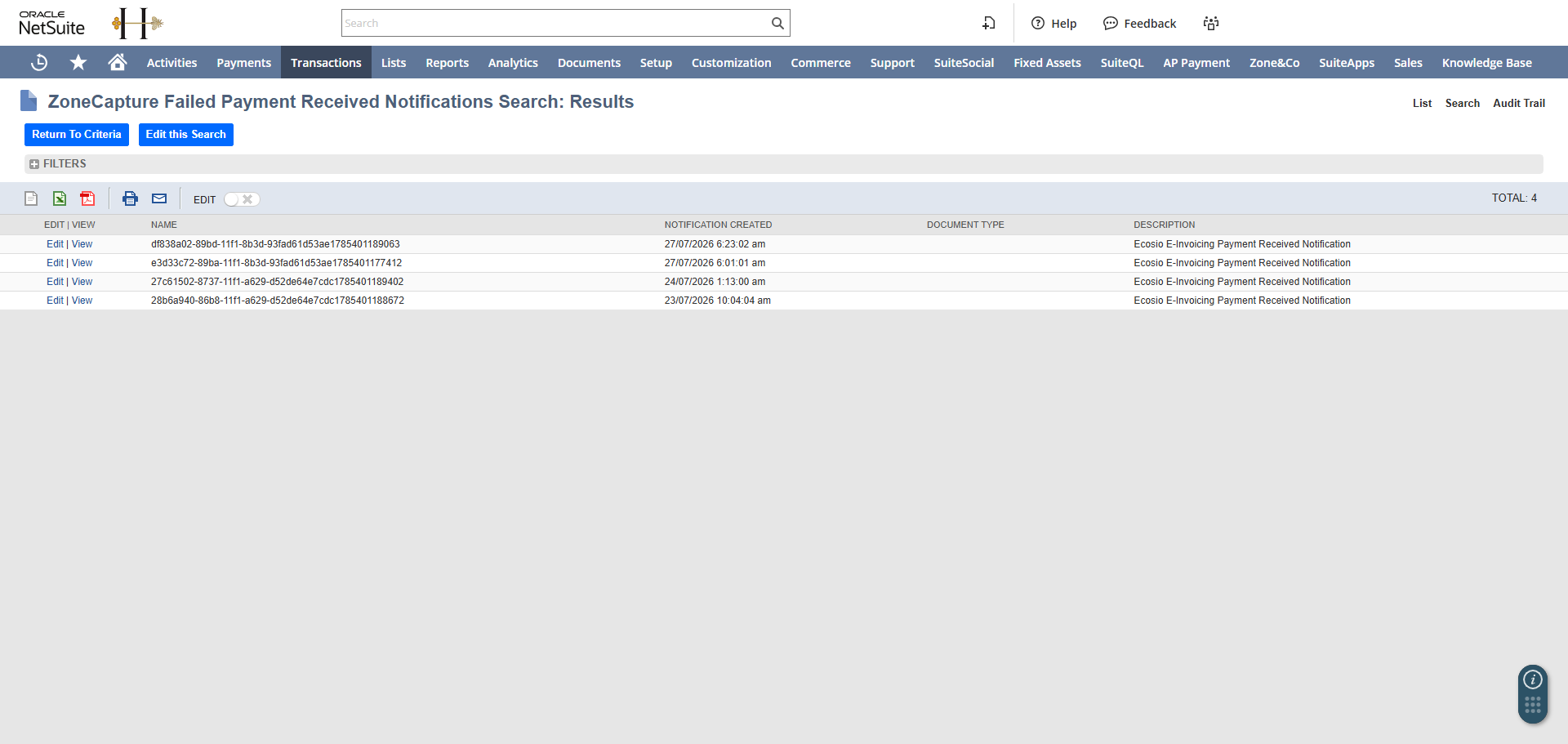Focus the global Search input field
Viewport: 1568px width, 744px height.
coord(555,23)
